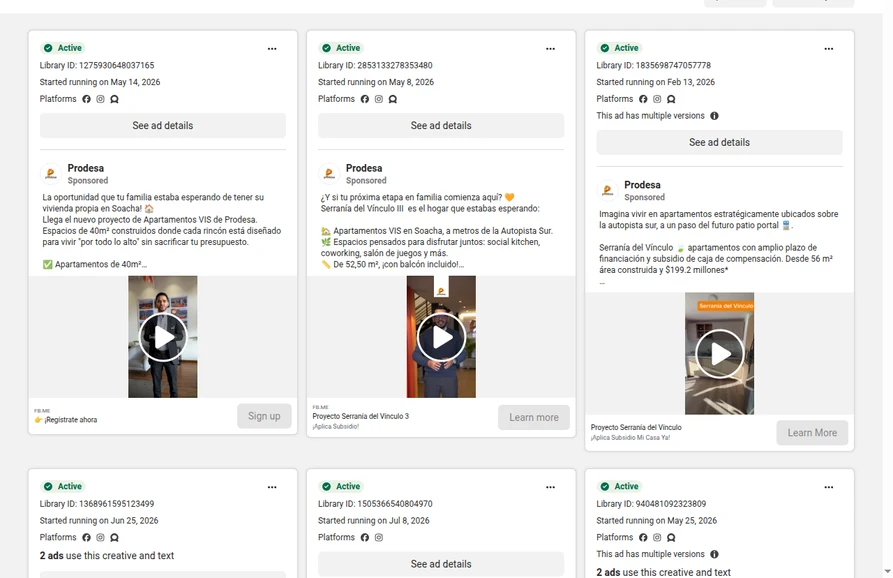Open options menu for ad 1505366540804970
893x578 pixels.
tap(550, 487)
